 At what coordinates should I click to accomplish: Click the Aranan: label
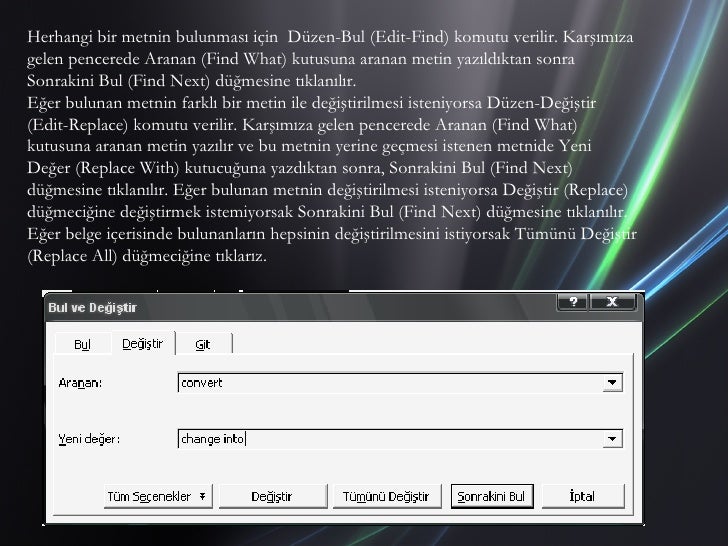pos(80,383)
